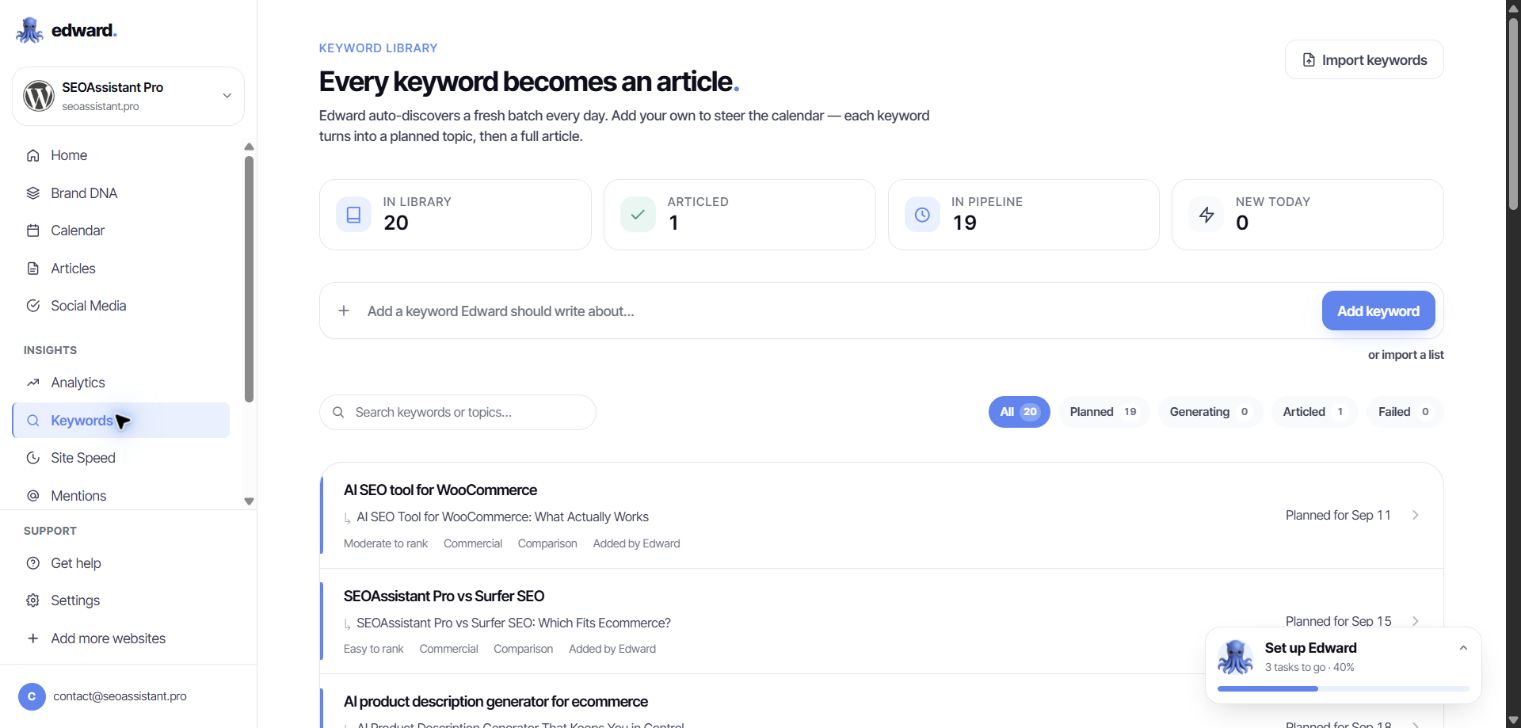
Task: Click the plus icon beside Add more websites
Action: click(33, 638)
